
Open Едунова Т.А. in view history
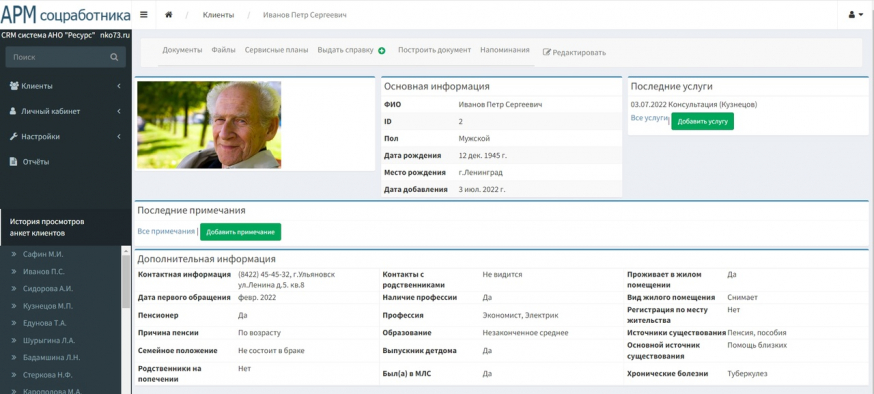click(x=45, y=323)
